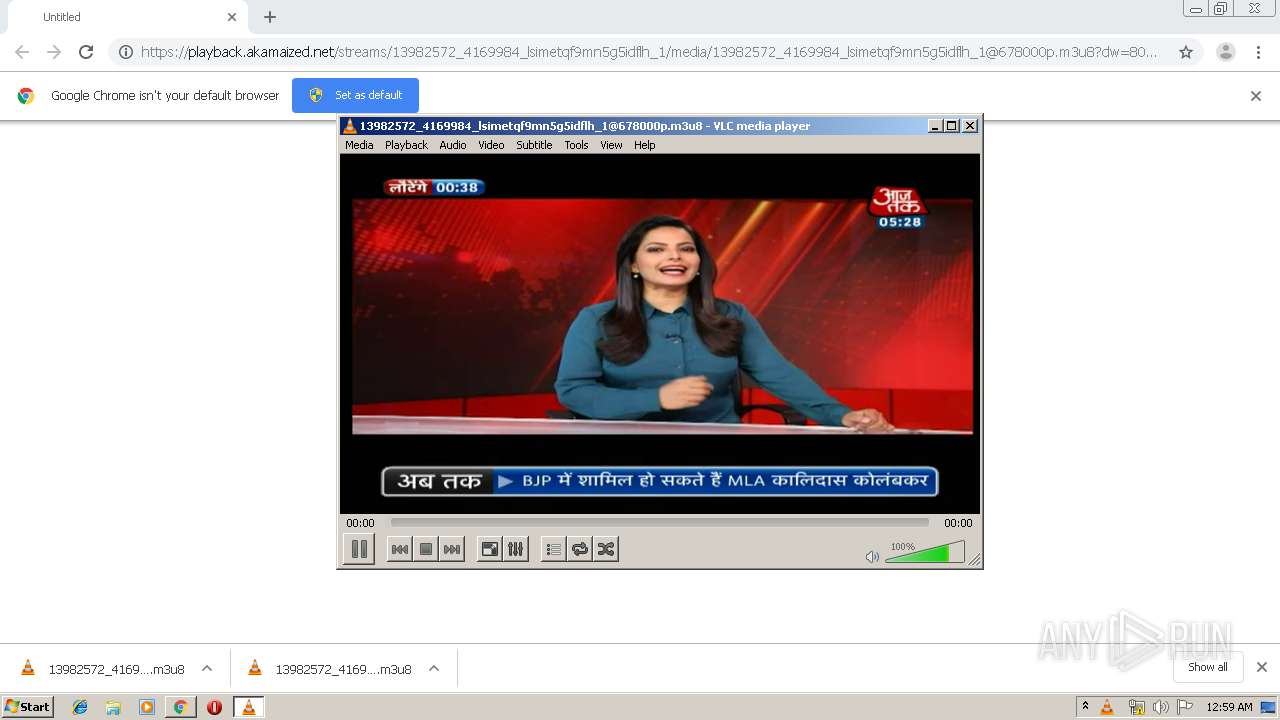Switch to VLC taskbar button

coord(248,707)
